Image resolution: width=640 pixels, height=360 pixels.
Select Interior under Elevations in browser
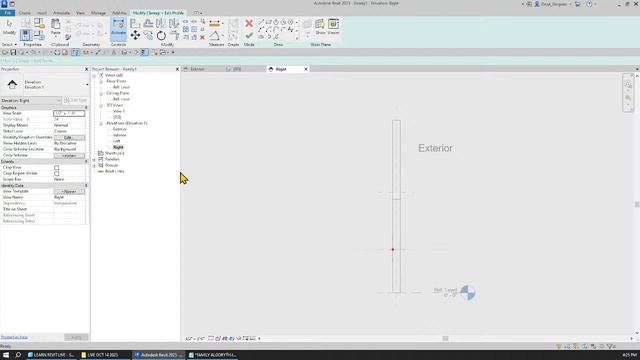pyautogui.click(x=120, y=135)
